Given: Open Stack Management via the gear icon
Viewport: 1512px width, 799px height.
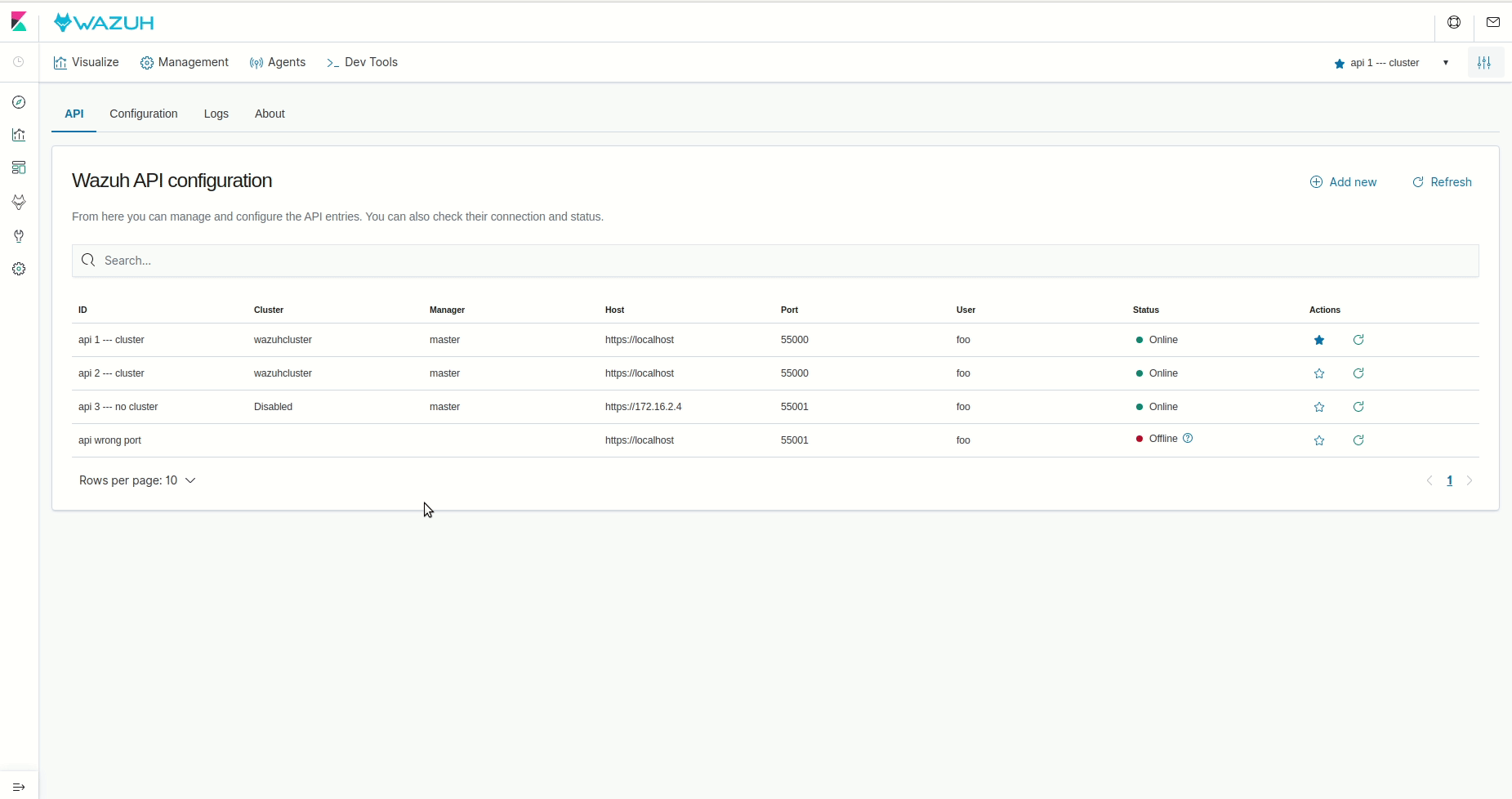Looking at the screenshot, I should pos(19,268).
